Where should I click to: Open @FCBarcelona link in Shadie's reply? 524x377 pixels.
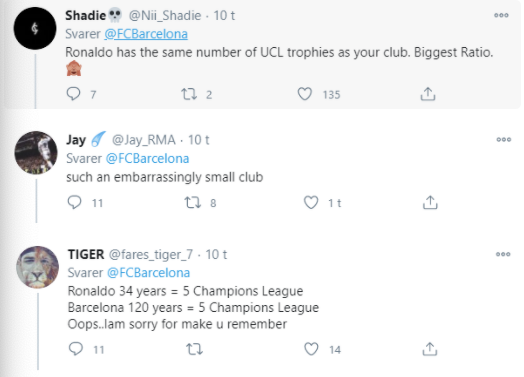(146, 34)
